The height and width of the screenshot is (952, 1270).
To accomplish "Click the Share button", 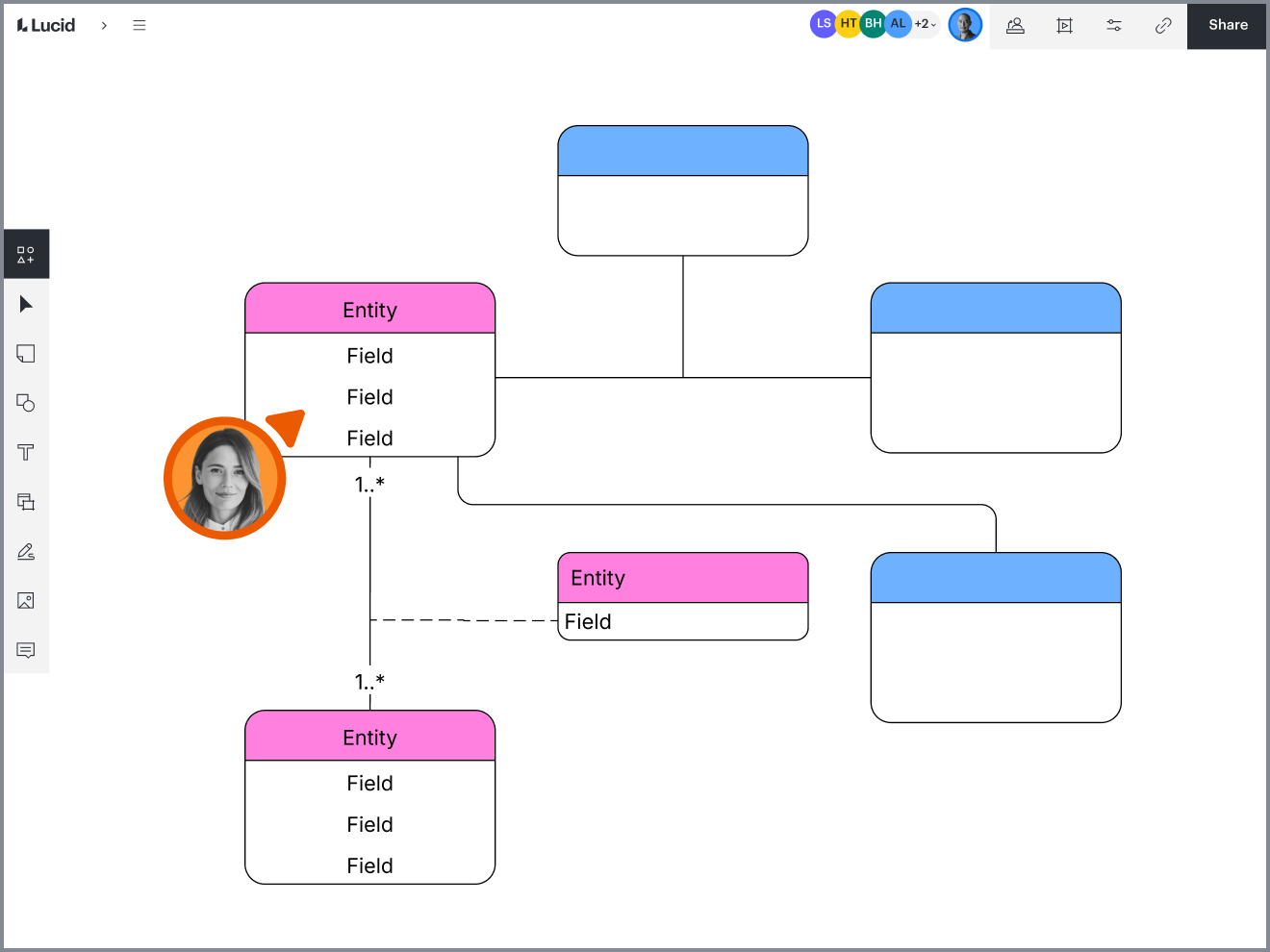I will click(x=1228, y=25).
